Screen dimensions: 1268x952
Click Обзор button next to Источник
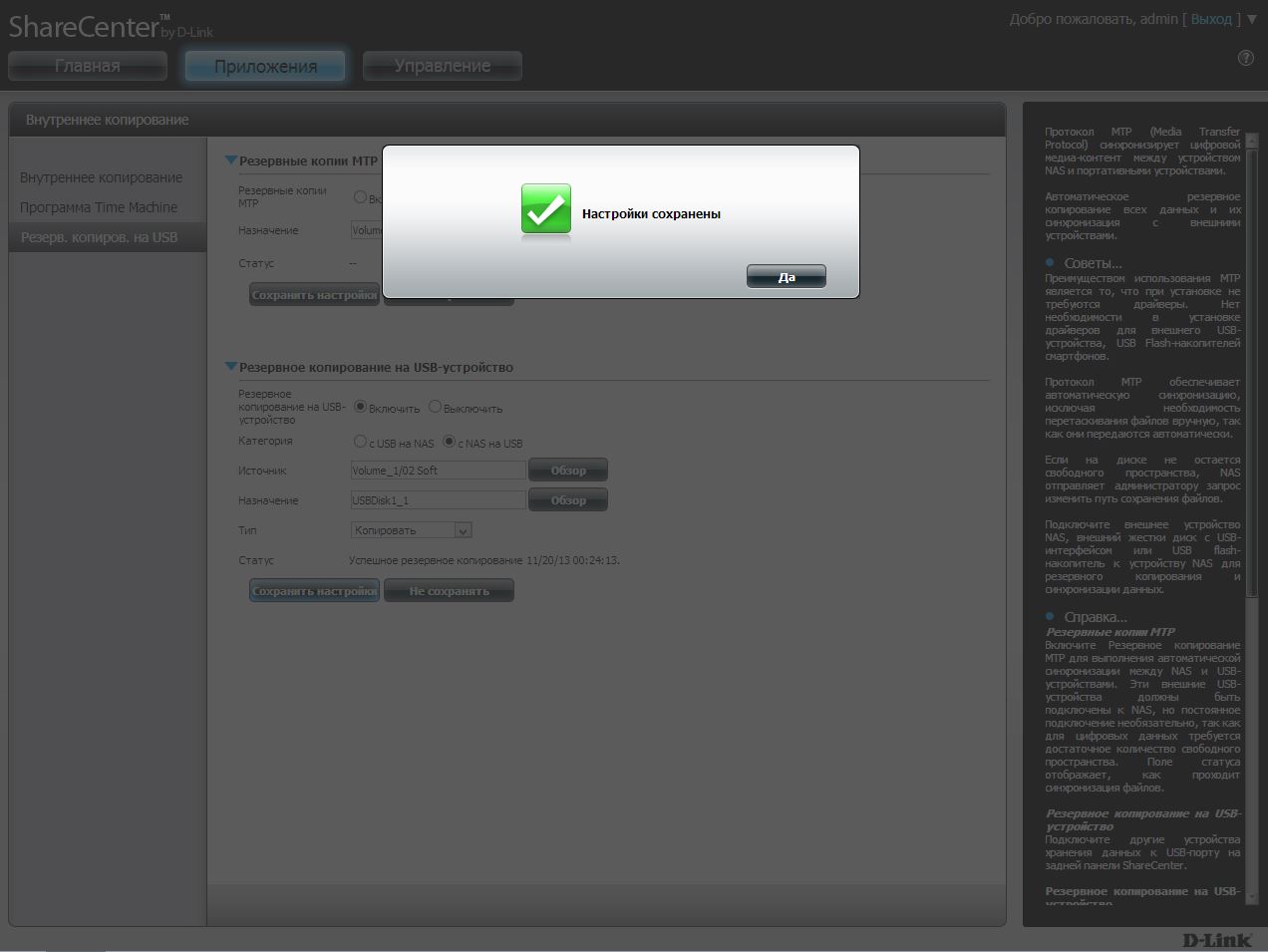coord(567,471)
